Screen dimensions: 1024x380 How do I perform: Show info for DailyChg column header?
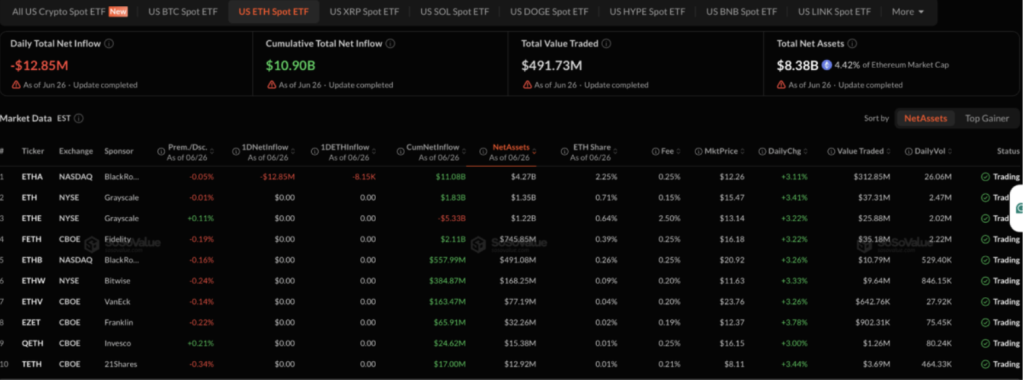(762, 151)
